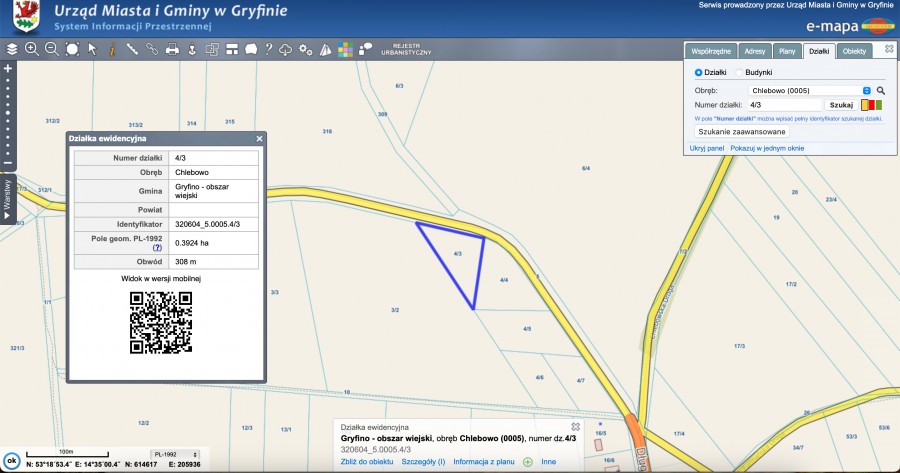Screen dimensions: 900x473
Task: Click the red highlight color swatch
Action: [872, 104]
